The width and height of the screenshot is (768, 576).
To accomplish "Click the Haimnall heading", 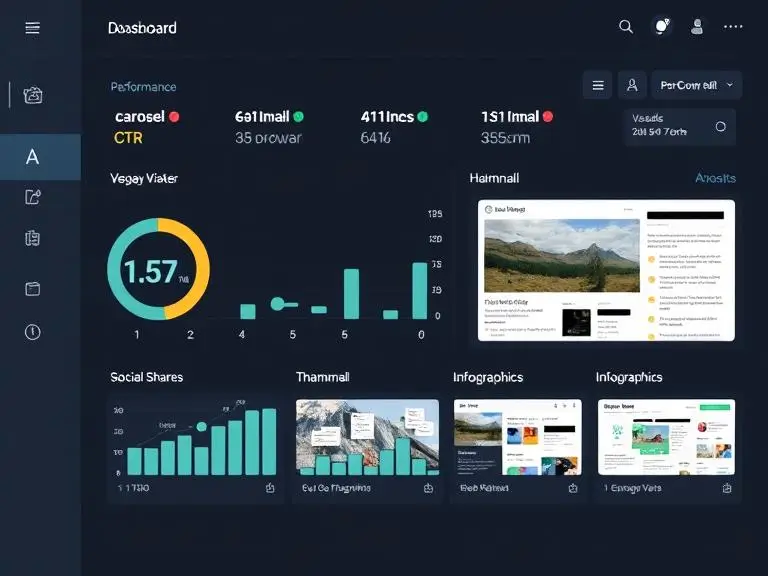I will [494, 178].
